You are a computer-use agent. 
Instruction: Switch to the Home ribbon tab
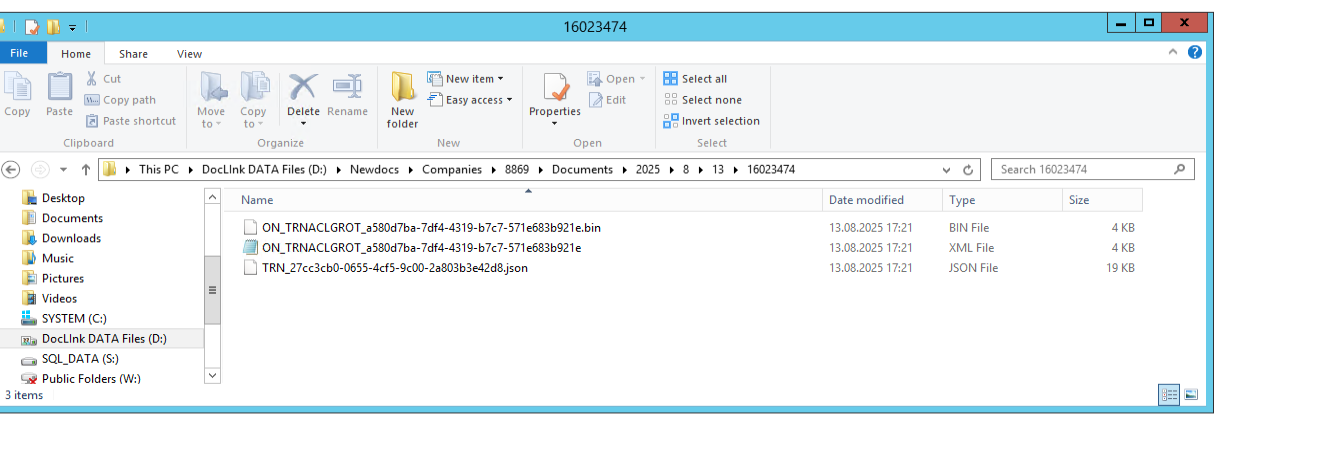(x=76, y=54)
